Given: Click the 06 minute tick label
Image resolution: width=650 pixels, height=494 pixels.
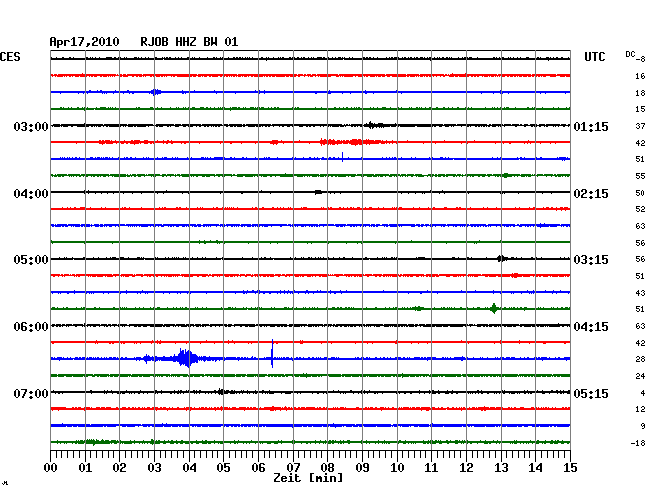Looking at the screenshot, I should pyautogui.click(x=258, y=468).
